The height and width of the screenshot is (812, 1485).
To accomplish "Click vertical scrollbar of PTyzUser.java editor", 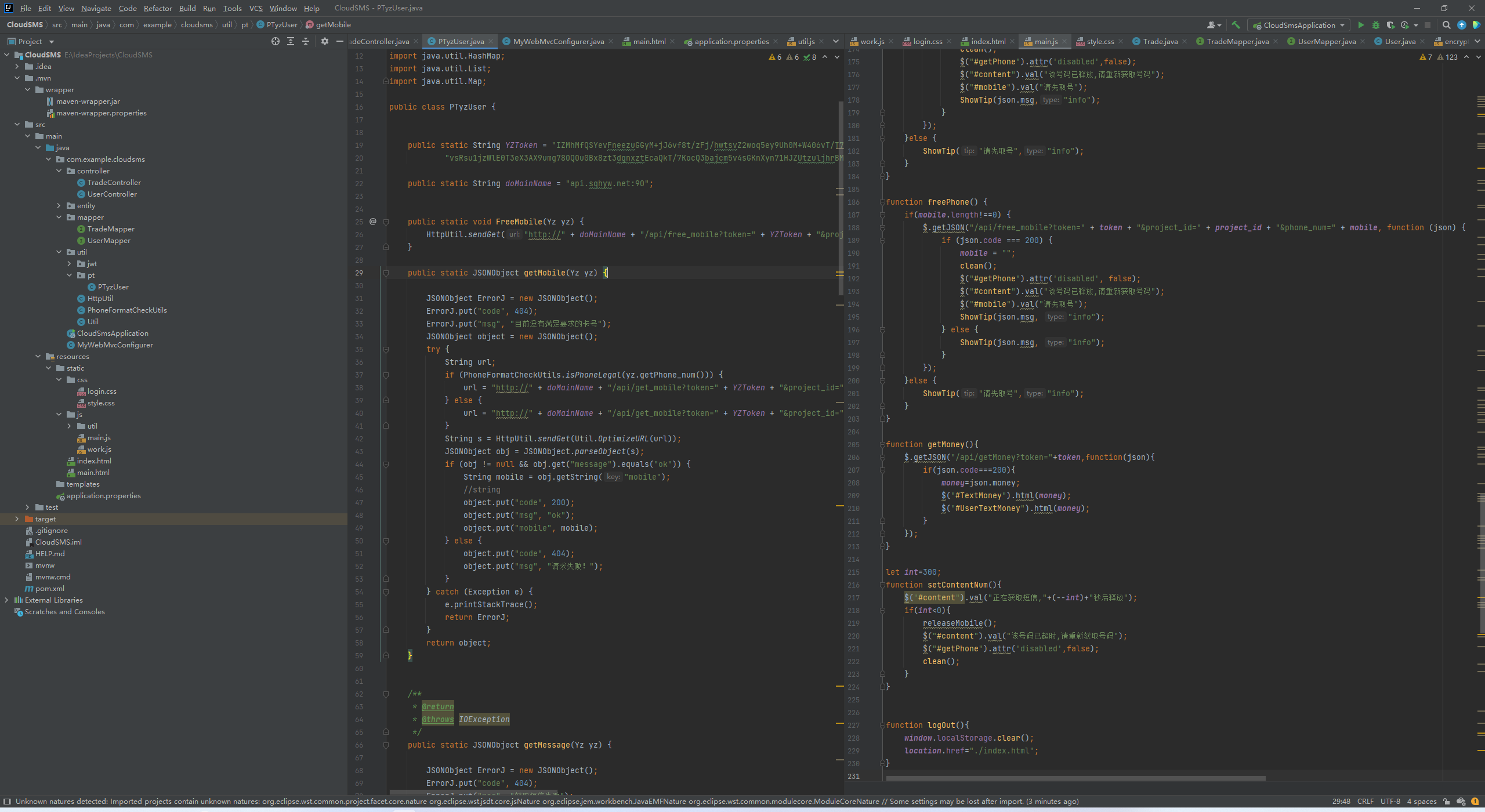I will click(x=841, y=197).
